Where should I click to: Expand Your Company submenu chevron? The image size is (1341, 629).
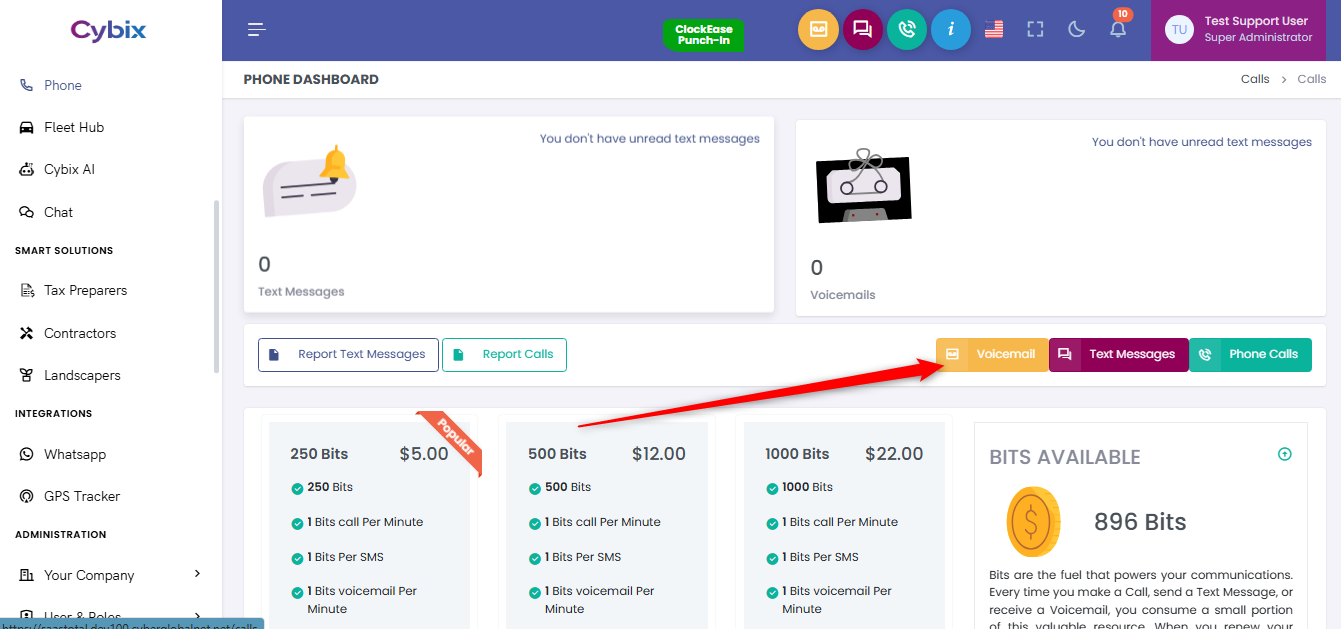[197, 574]
